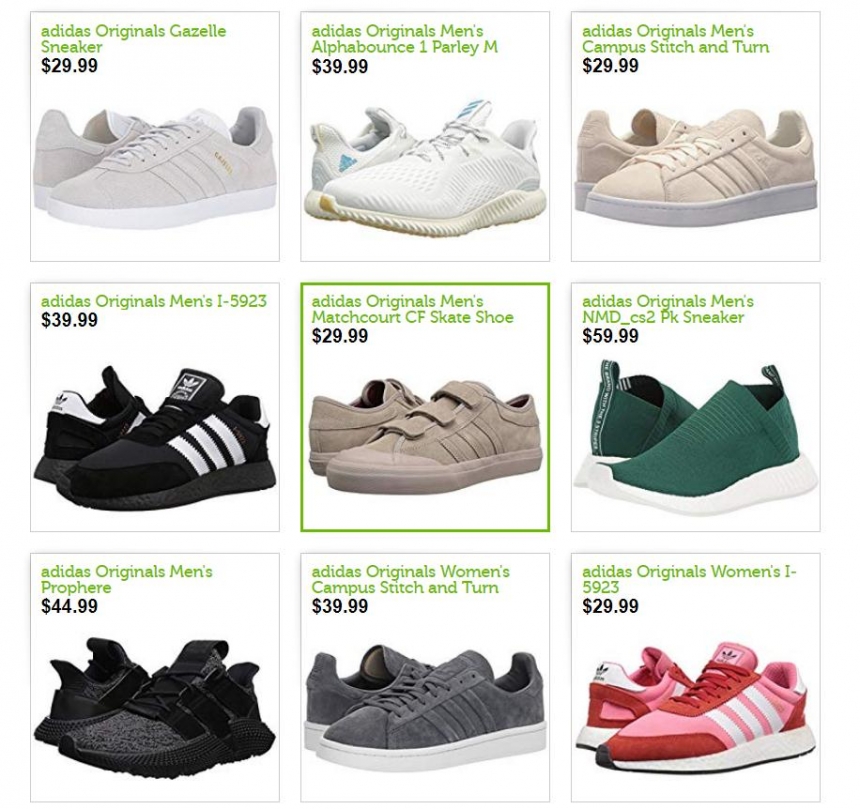Open the NMD_cs2 Pk Sneaker link
The width and height of the screenshot is (860, 809).
668,309
